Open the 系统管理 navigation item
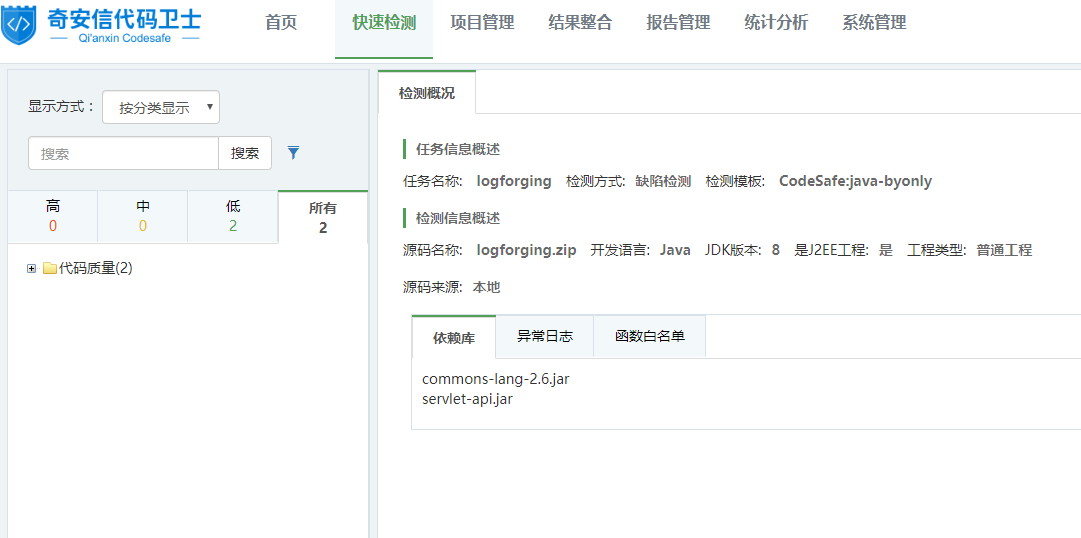Viewport: 1081px width, 538px height. tap(874, 23)
